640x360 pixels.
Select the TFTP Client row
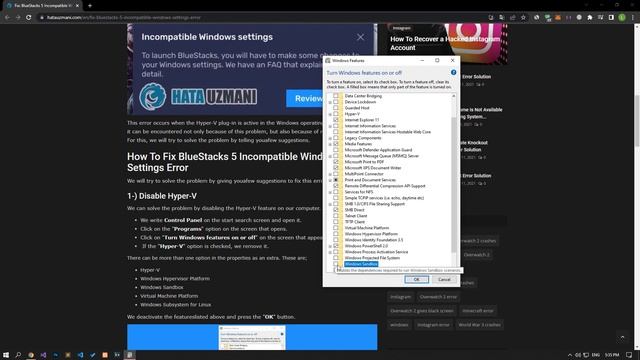(x=355, y=222)
